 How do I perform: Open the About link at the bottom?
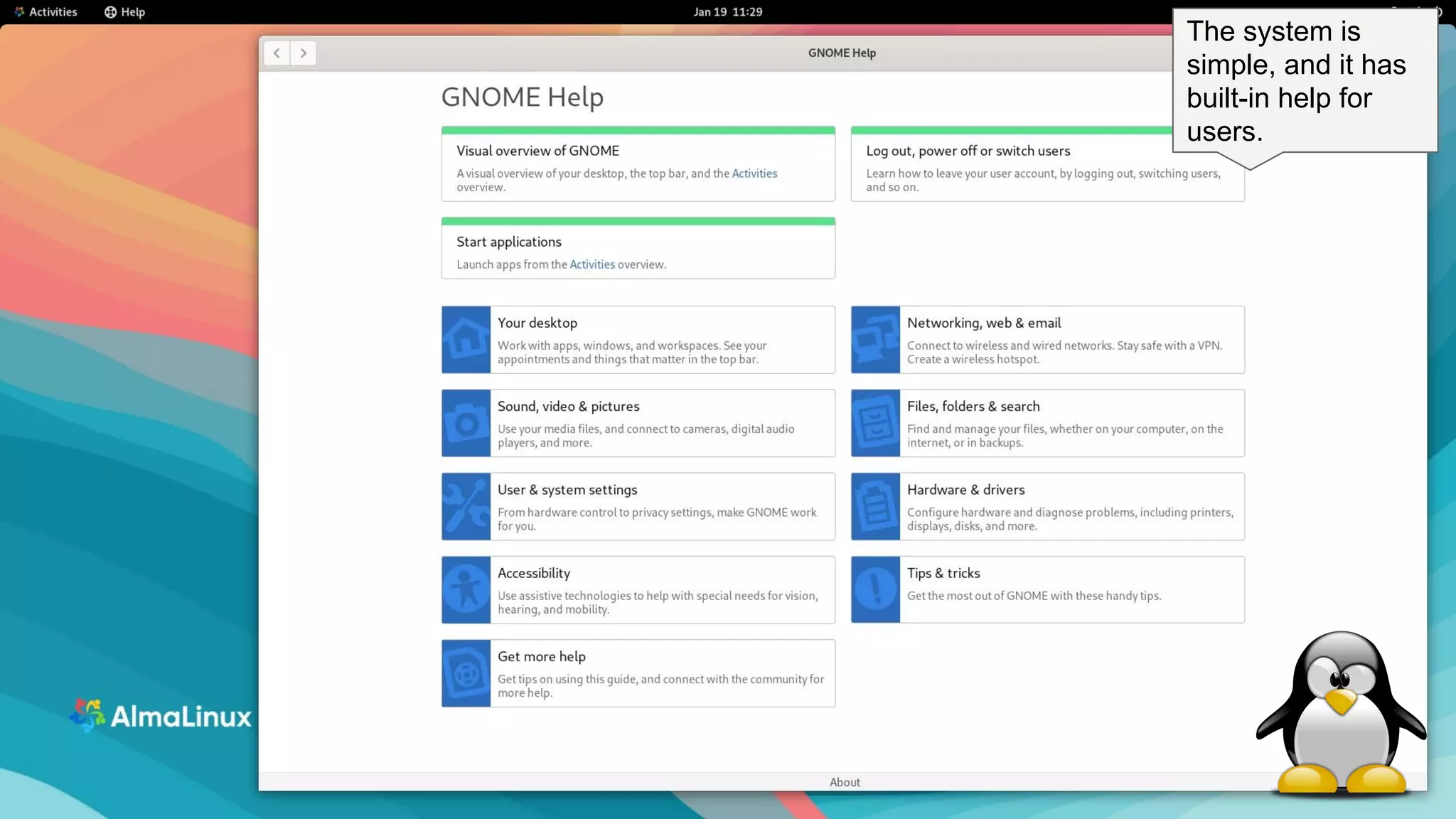click(844, 782)
